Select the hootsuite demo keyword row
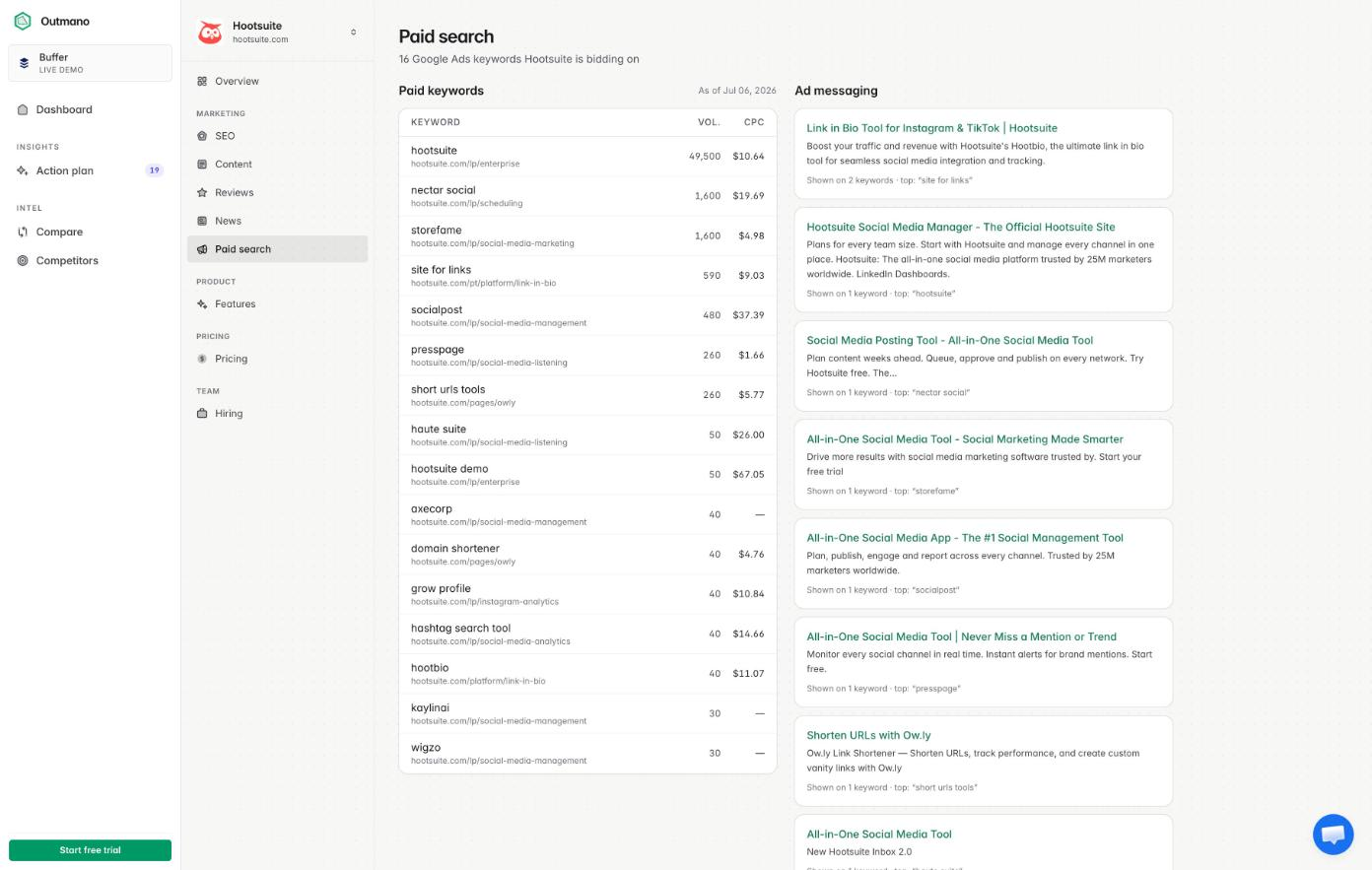Image resolution: width=1372 pixels, height=870 pixels. coord(587,474)
